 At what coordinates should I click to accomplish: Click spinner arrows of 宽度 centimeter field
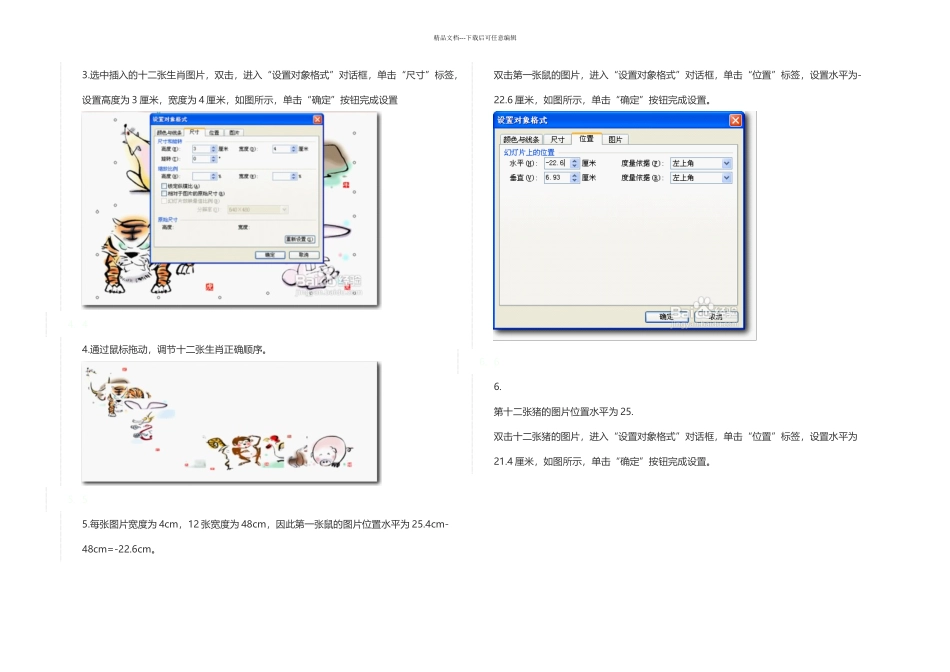294,149
